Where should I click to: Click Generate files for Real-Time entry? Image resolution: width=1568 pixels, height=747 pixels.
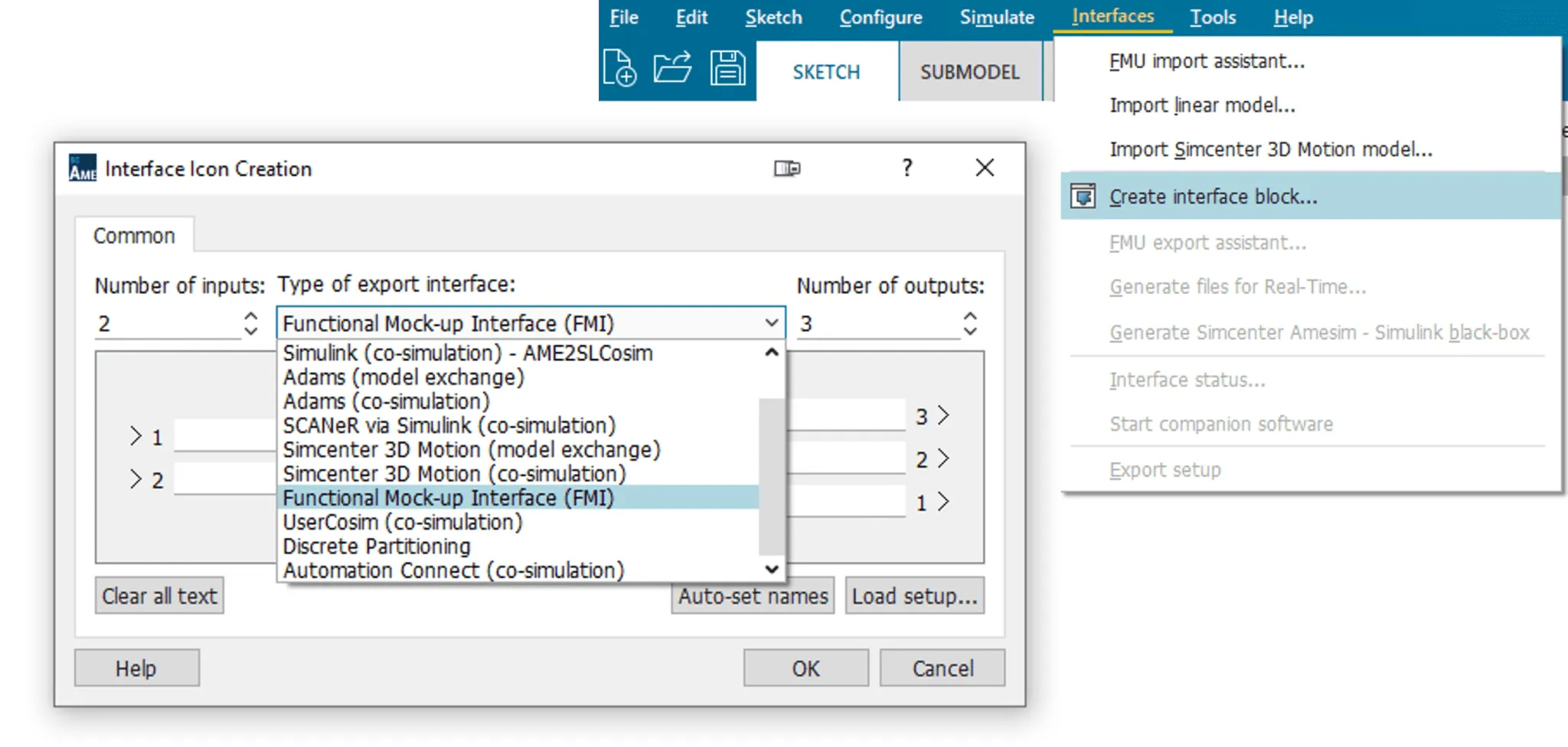tap(1237, 287)
